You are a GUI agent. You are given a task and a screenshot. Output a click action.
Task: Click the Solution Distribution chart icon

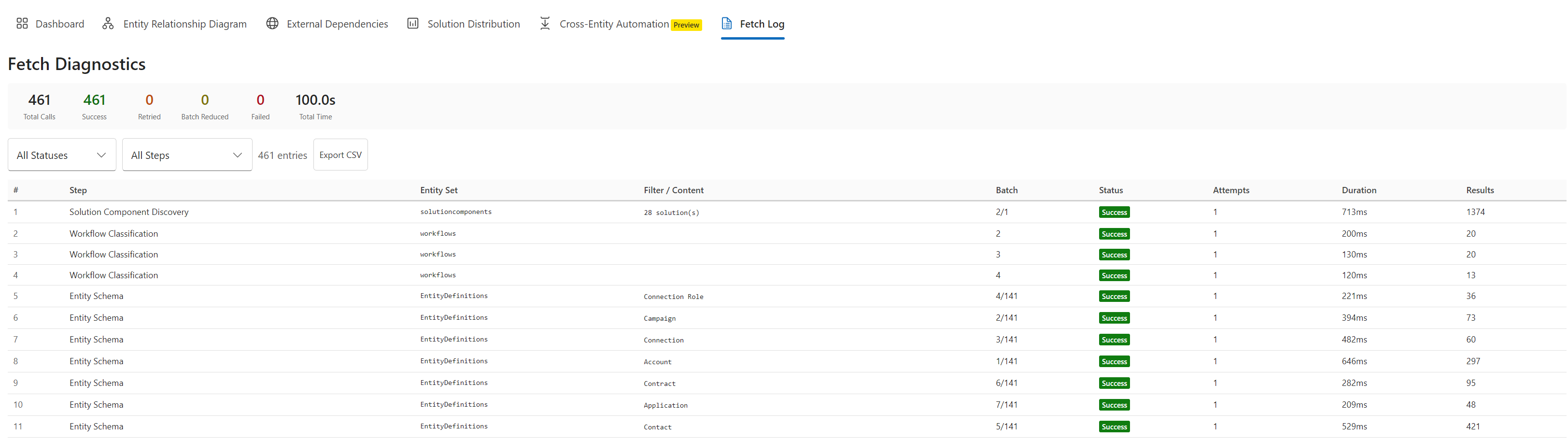point(413,24)
